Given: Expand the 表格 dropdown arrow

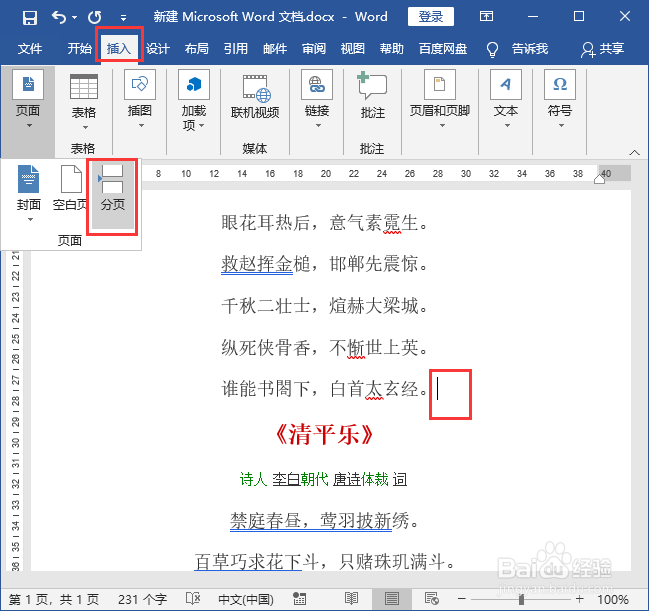Looking at the screenshot, I should pyautogui.click(x=85, y=127).
